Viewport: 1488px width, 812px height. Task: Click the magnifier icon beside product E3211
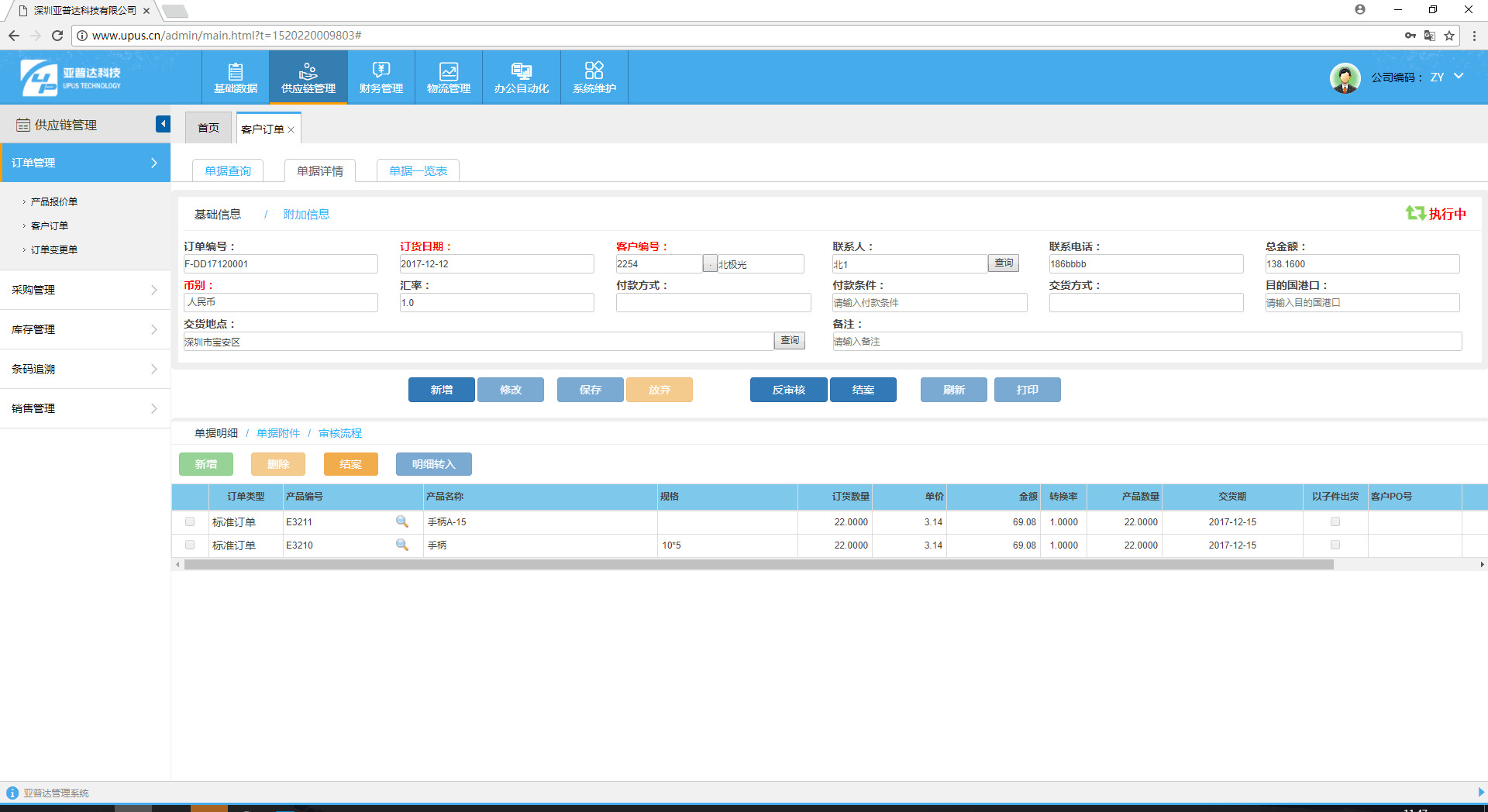pos(403,521)
